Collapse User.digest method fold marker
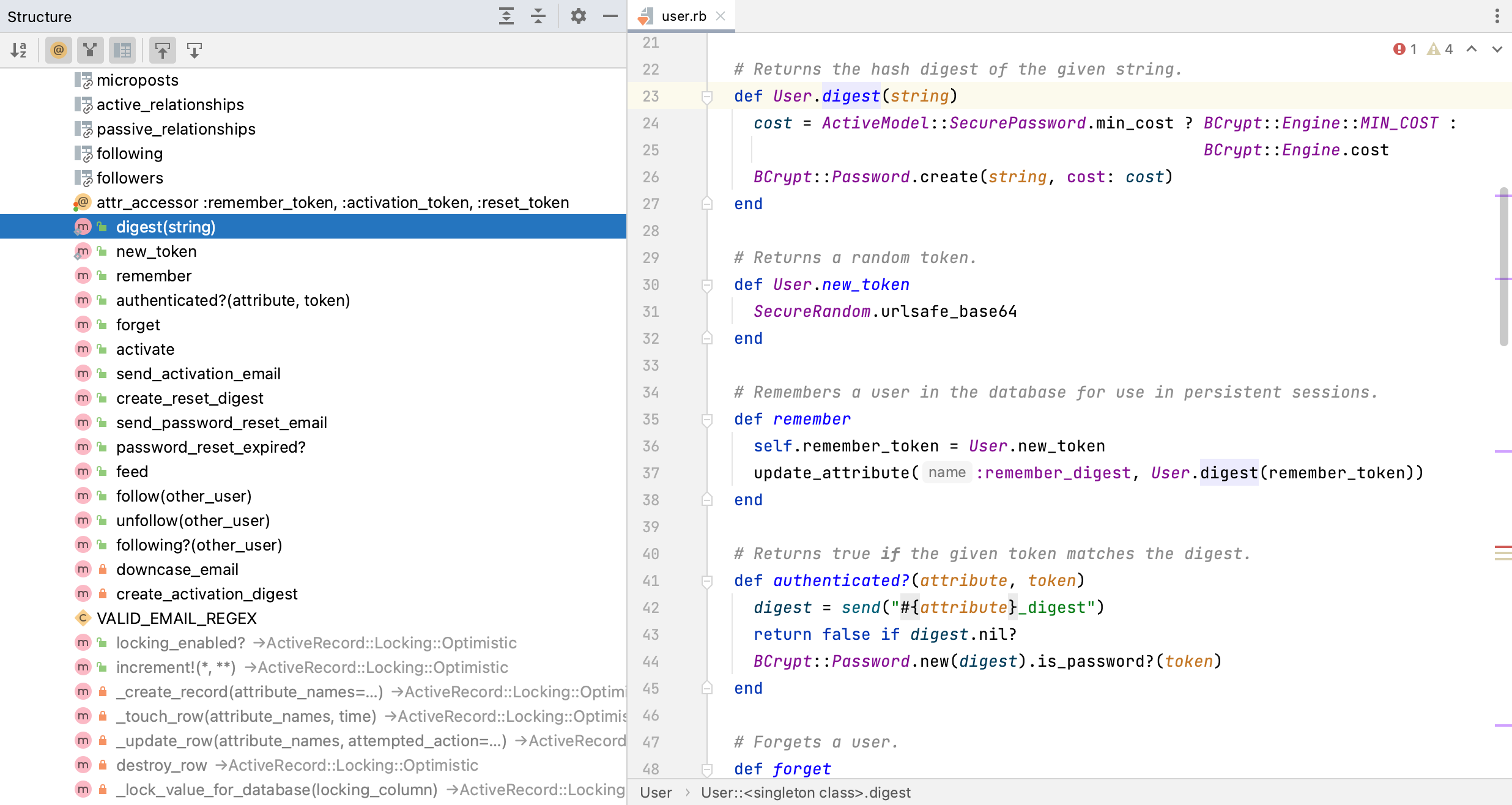This screenshot has height=805, width=1512. [707, 96]
